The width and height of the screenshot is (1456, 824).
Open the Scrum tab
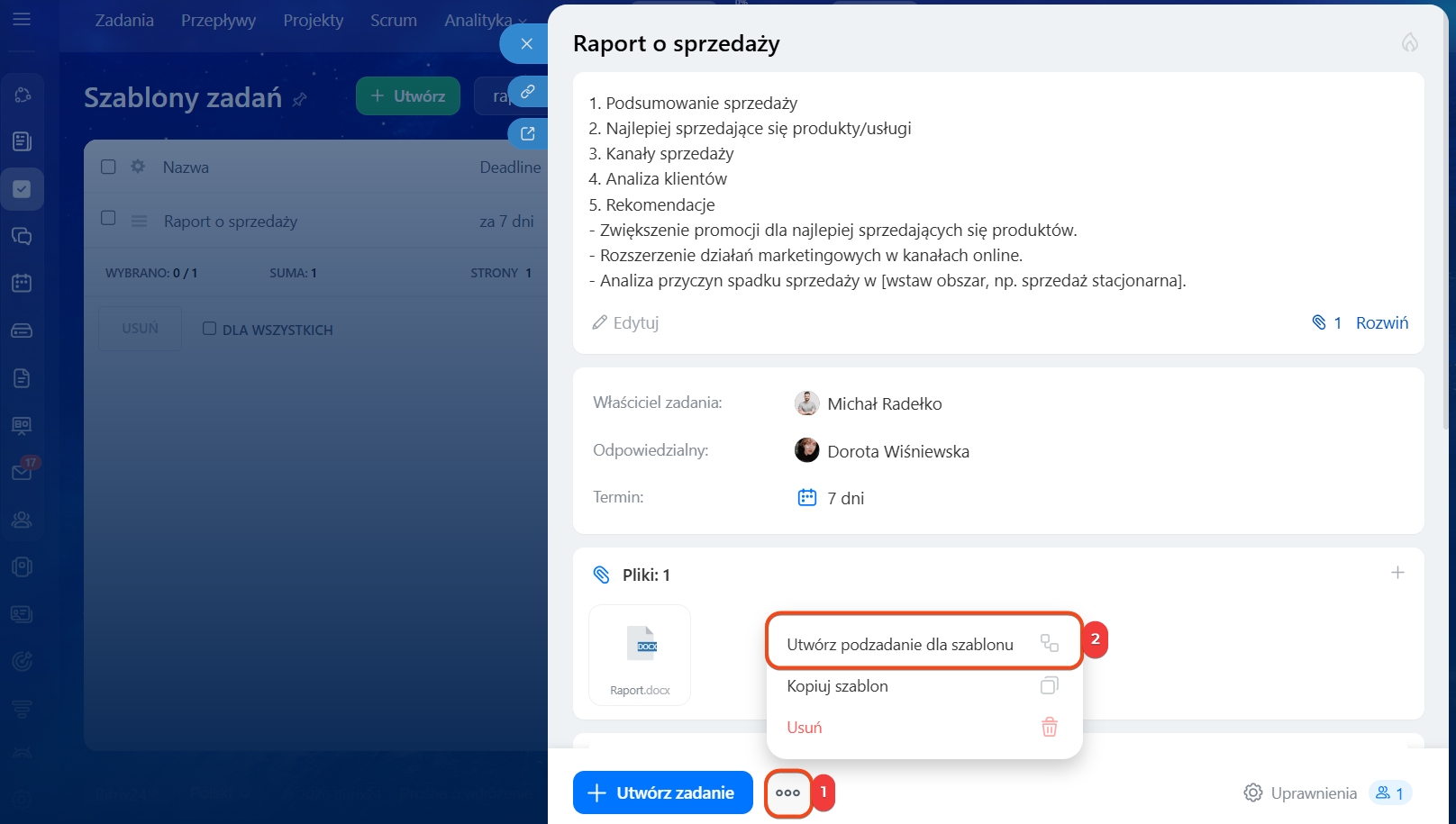394,20
